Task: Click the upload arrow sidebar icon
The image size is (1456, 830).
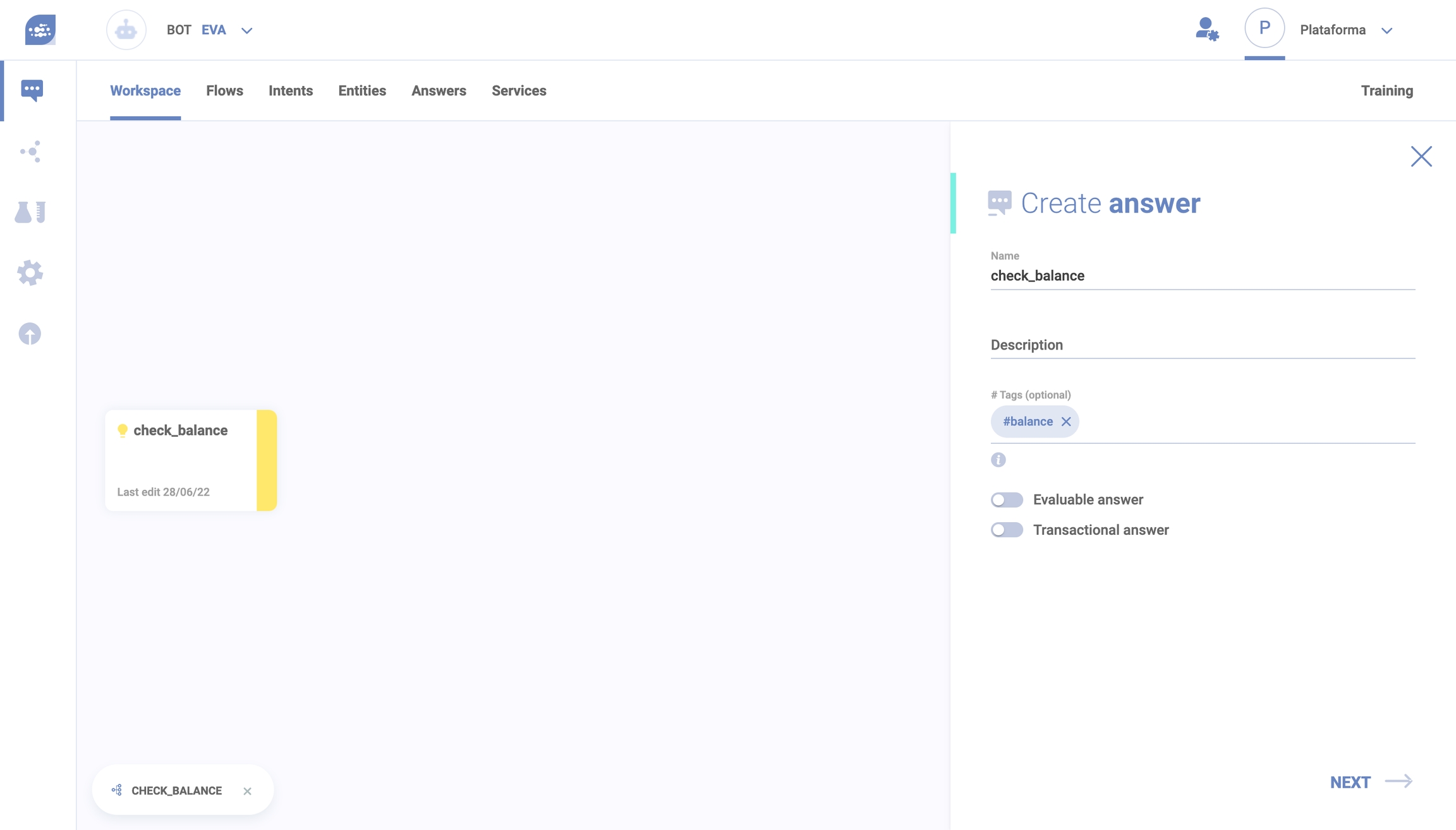Action: tap(30, 334)
